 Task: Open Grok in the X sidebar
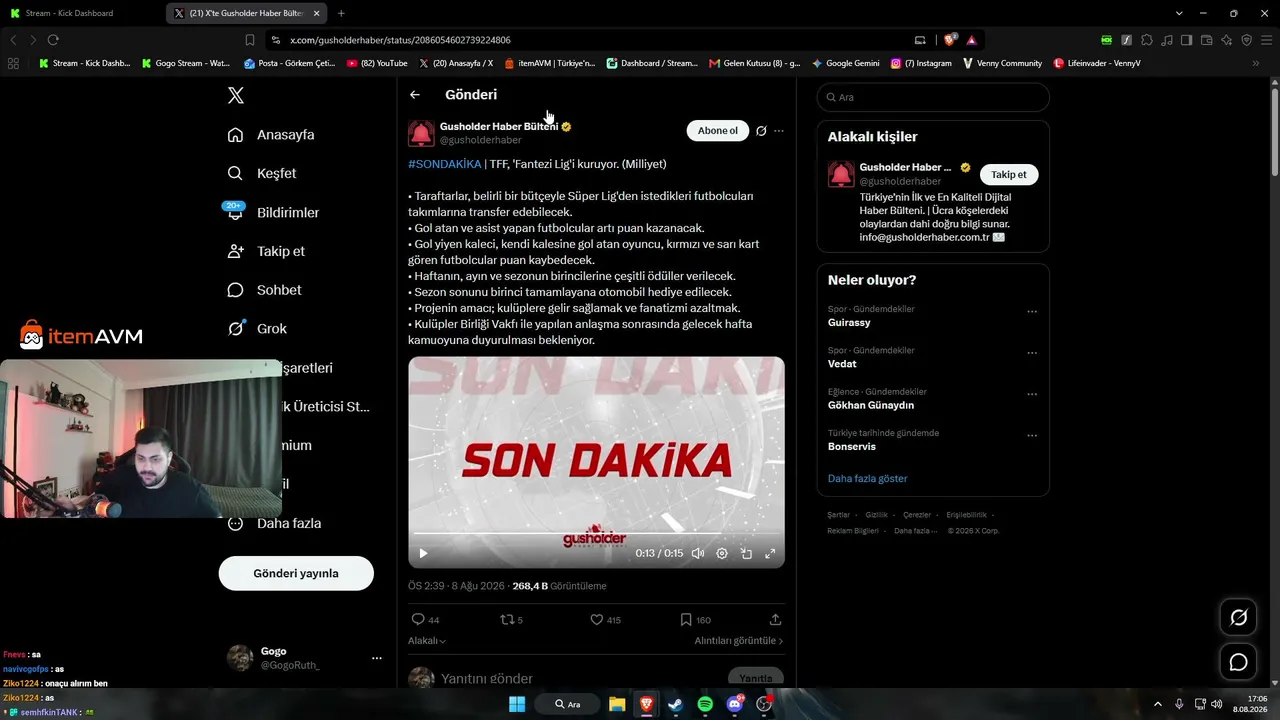[x=257, y=328]
